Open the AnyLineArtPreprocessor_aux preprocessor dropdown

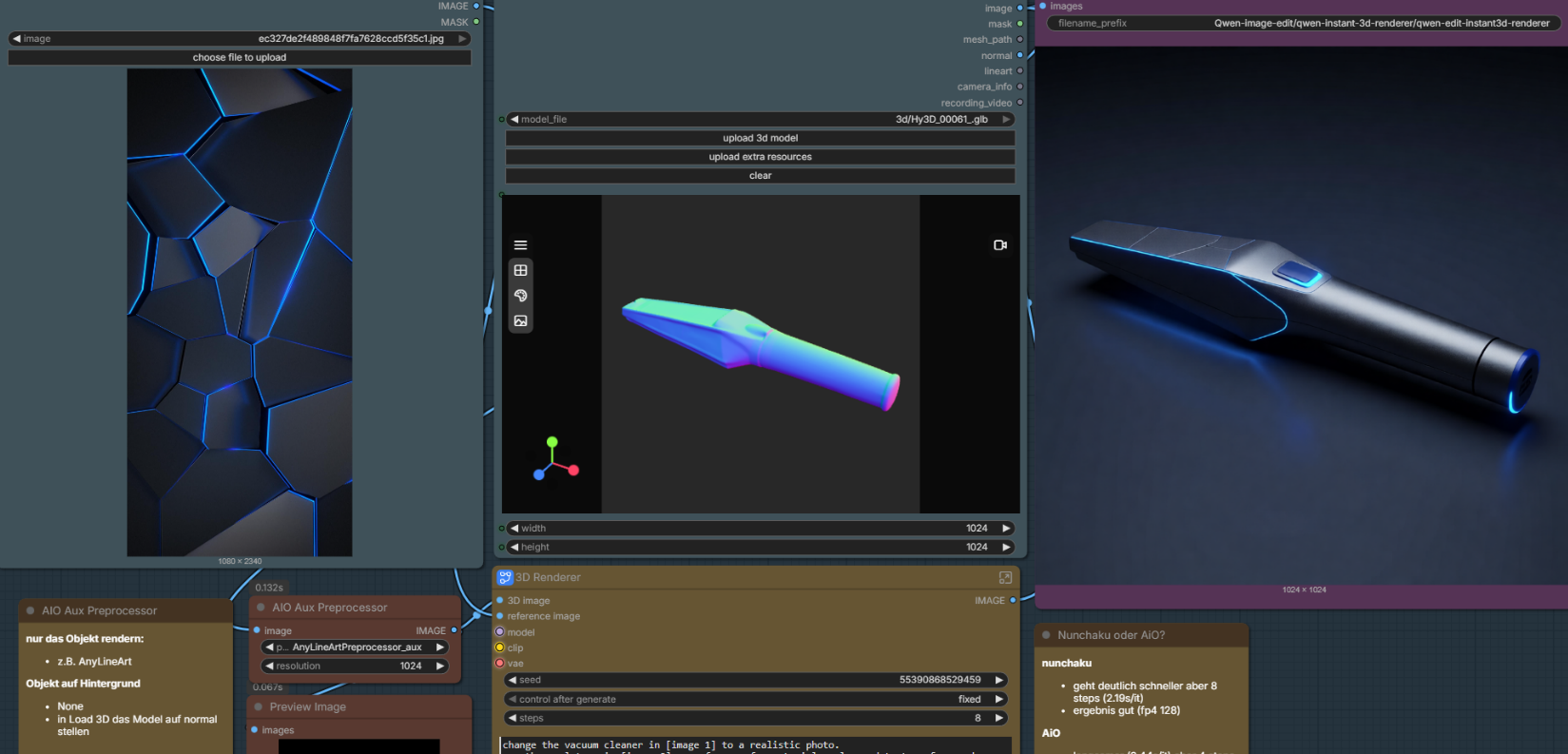pos(356,648)
